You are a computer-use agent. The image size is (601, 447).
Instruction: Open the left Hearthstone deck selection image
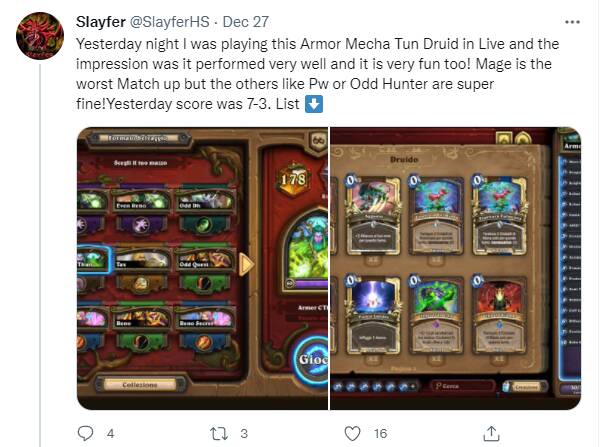[202, 268]
